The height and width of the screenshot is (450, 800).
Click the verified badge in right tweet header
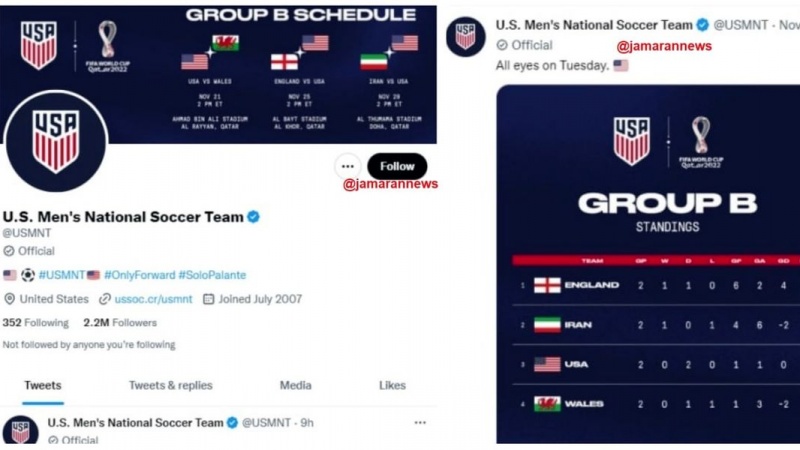(703, 25)
